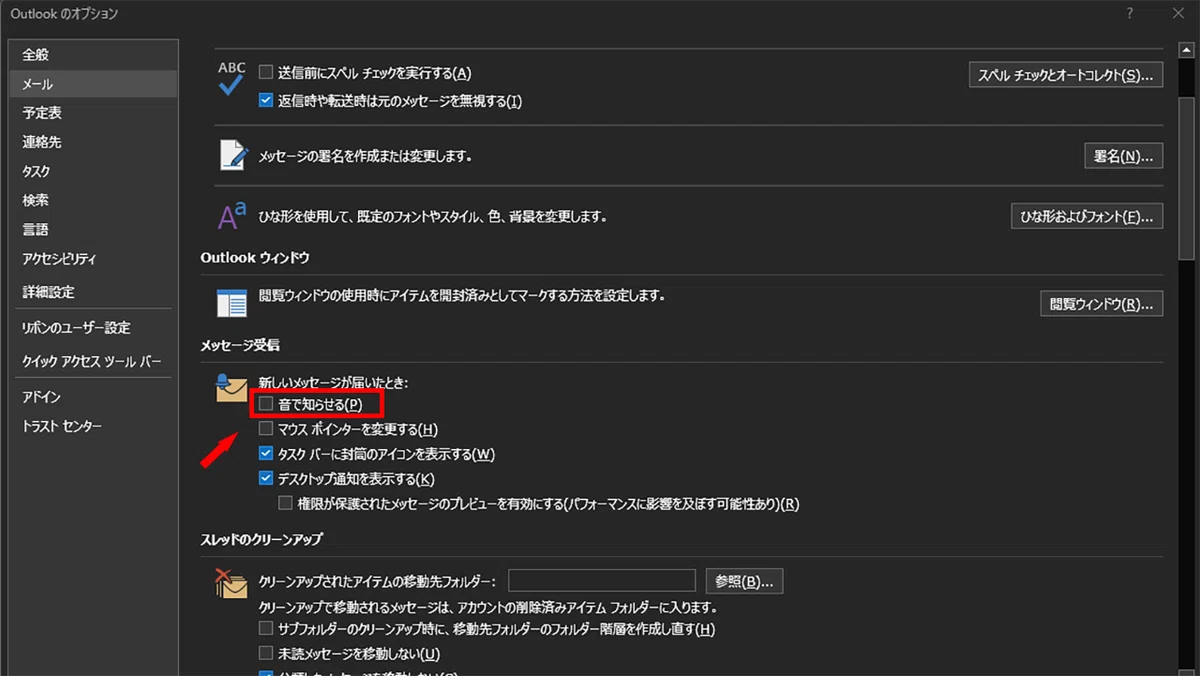
Task: Tick the 音で知らせる checkbox
Action: [x=266, y=404]
